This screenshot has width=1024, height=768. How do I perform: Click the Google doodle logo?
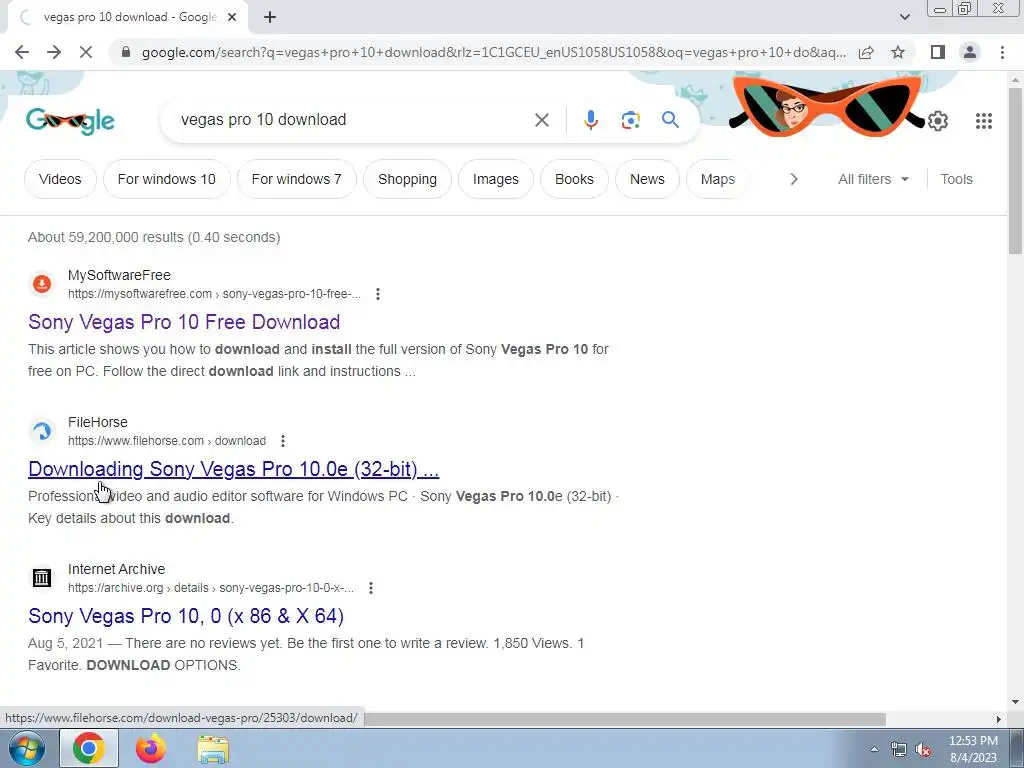click(71, 121)
